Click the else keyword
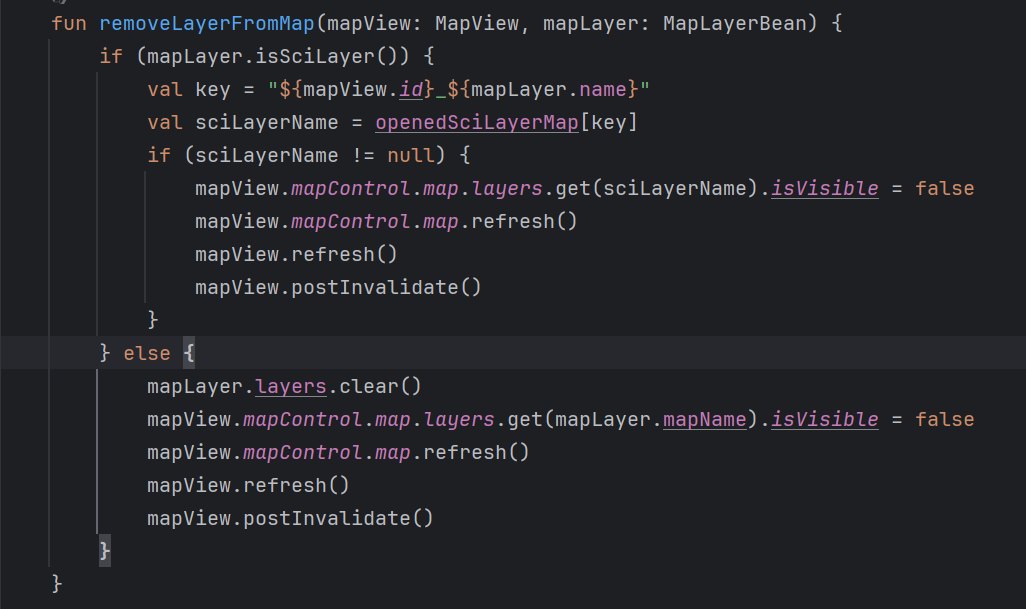 (x=141, y=353)
